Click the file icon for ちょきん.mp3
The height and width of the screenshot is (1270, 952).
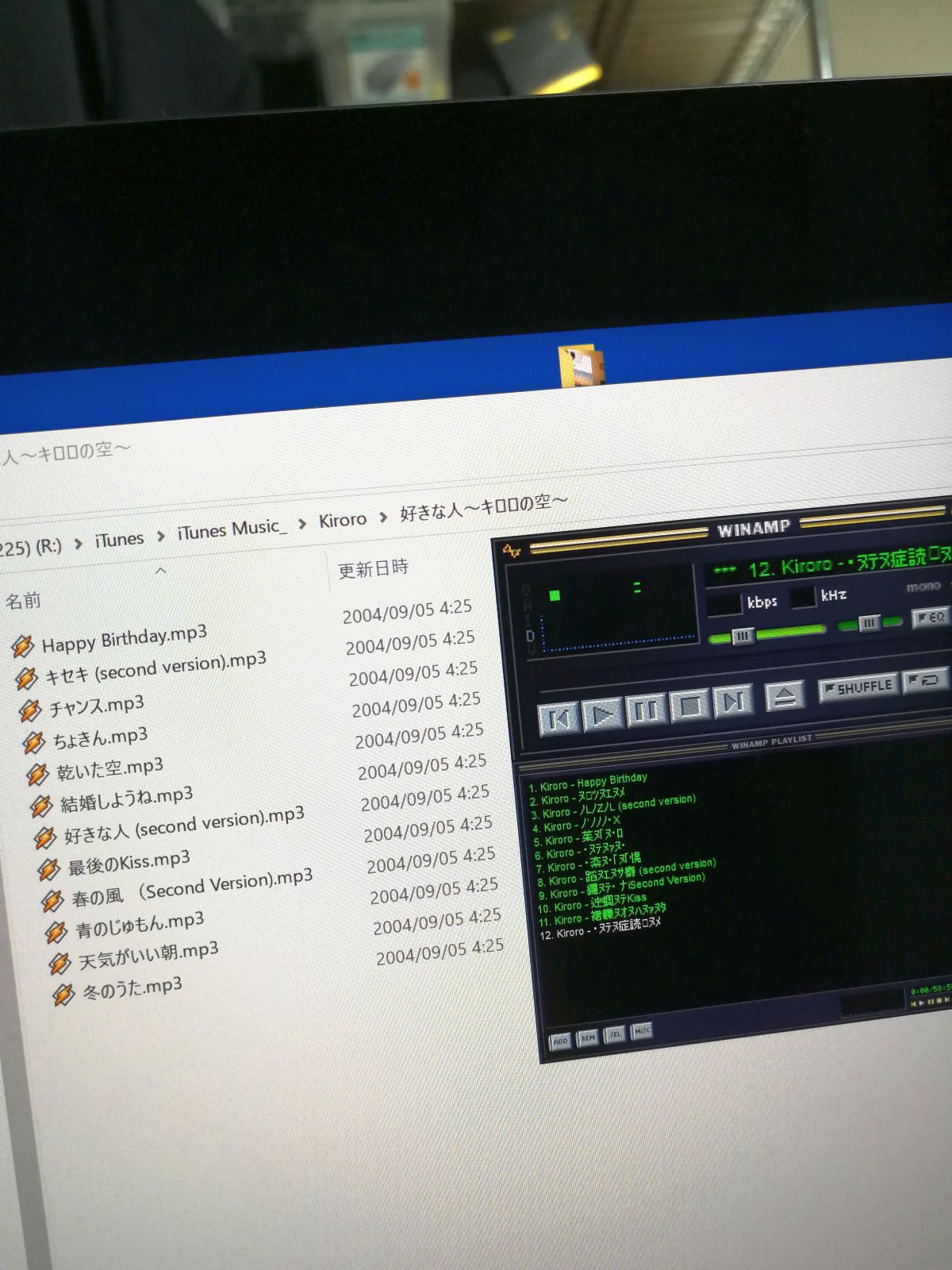coord(33,742)
